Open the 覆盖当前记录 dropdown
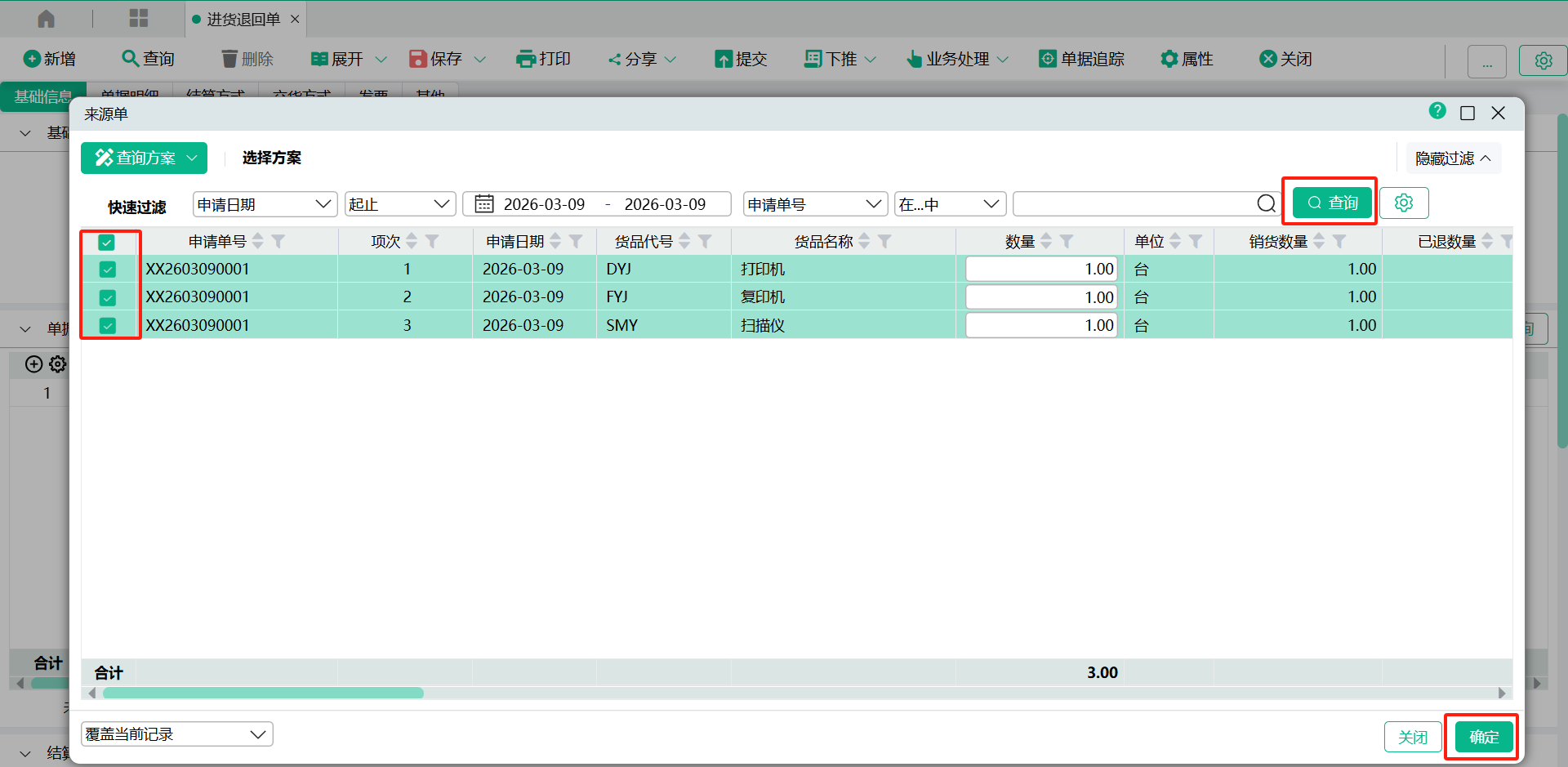This screenshot has height=767, width=1568. click(176, 734)
